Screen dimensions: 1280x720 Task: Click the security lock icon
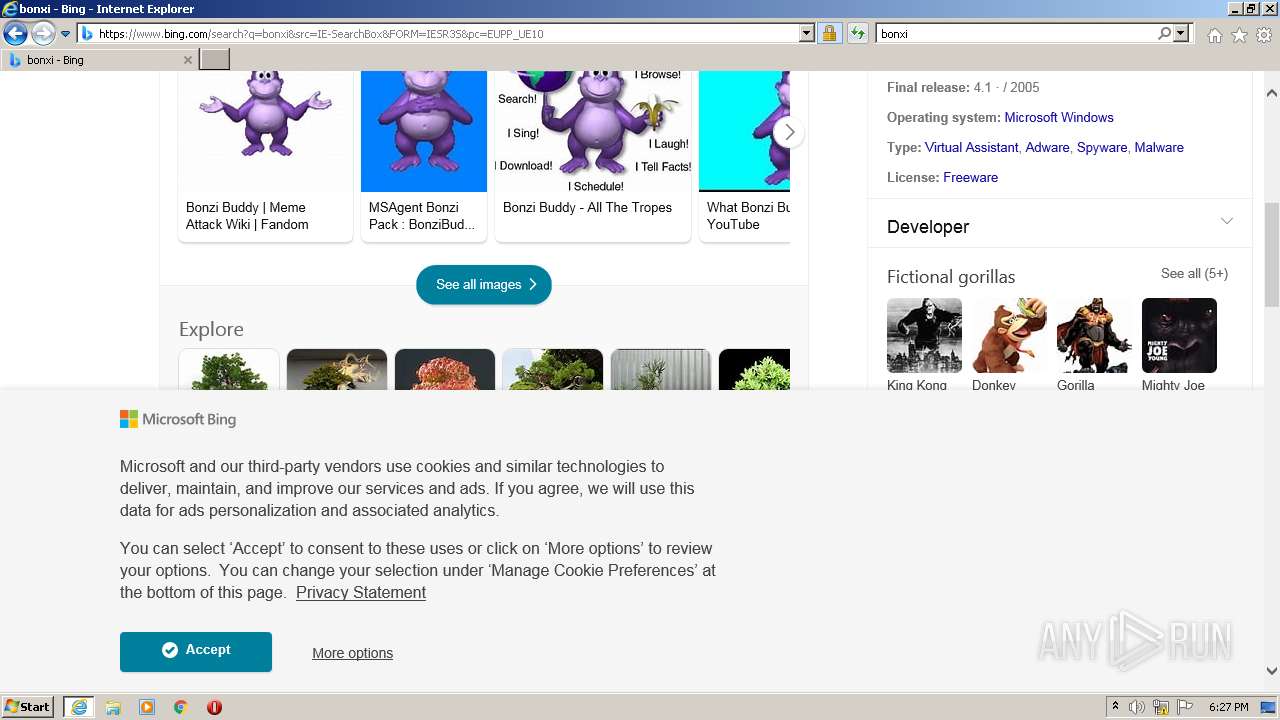click(x=829, y=34)
